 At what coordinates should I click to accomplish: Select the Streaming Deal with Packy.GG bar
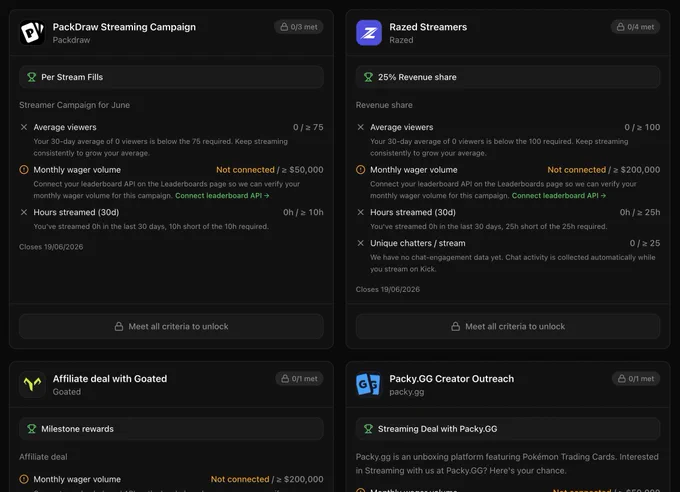(x=508, y=429)
